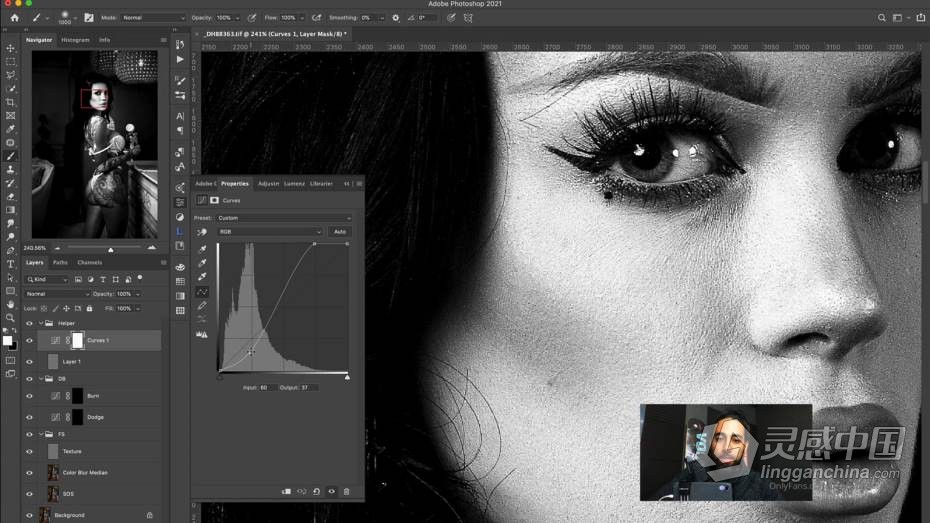View previous state of adjustment

[x=301, y=492]
